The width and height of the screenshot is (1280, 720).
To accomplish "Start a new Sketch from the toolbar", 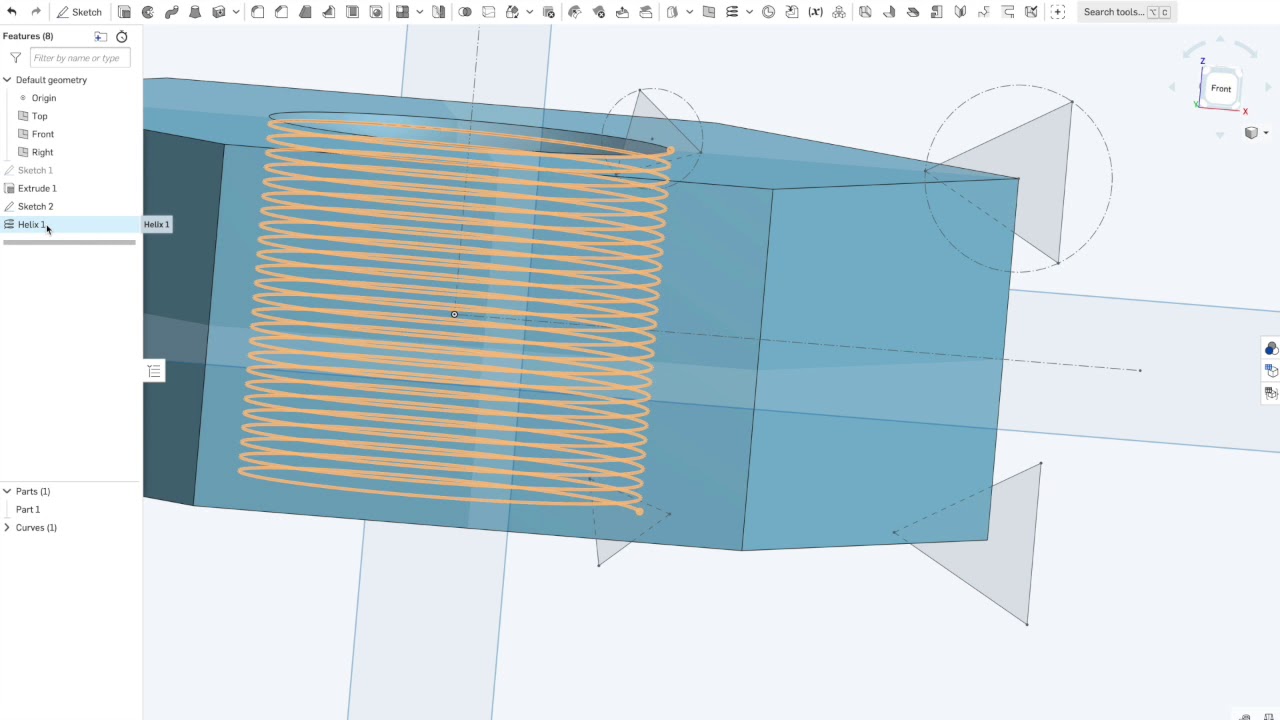I will pos(79,12).
